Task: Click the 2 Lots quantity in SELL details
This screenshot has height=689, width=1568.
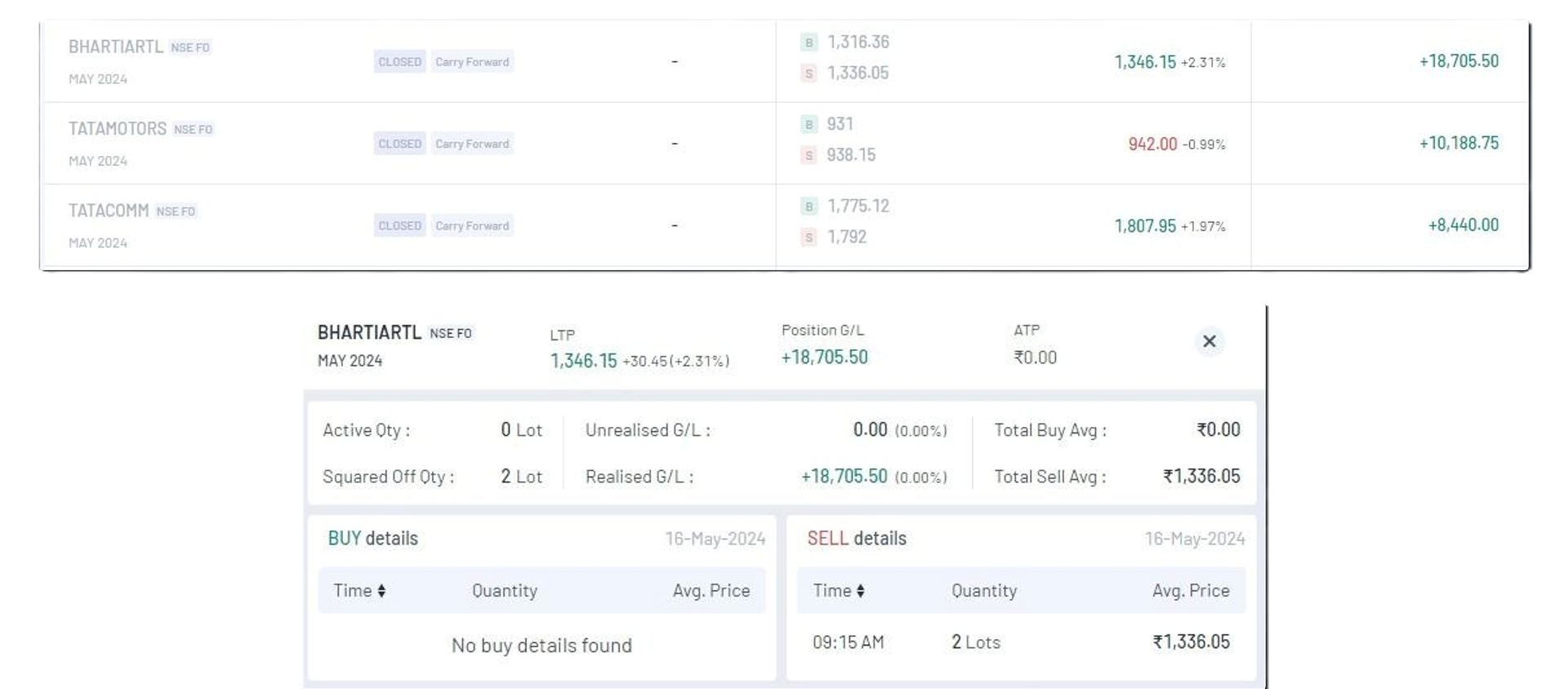Action: coord(975,642)
